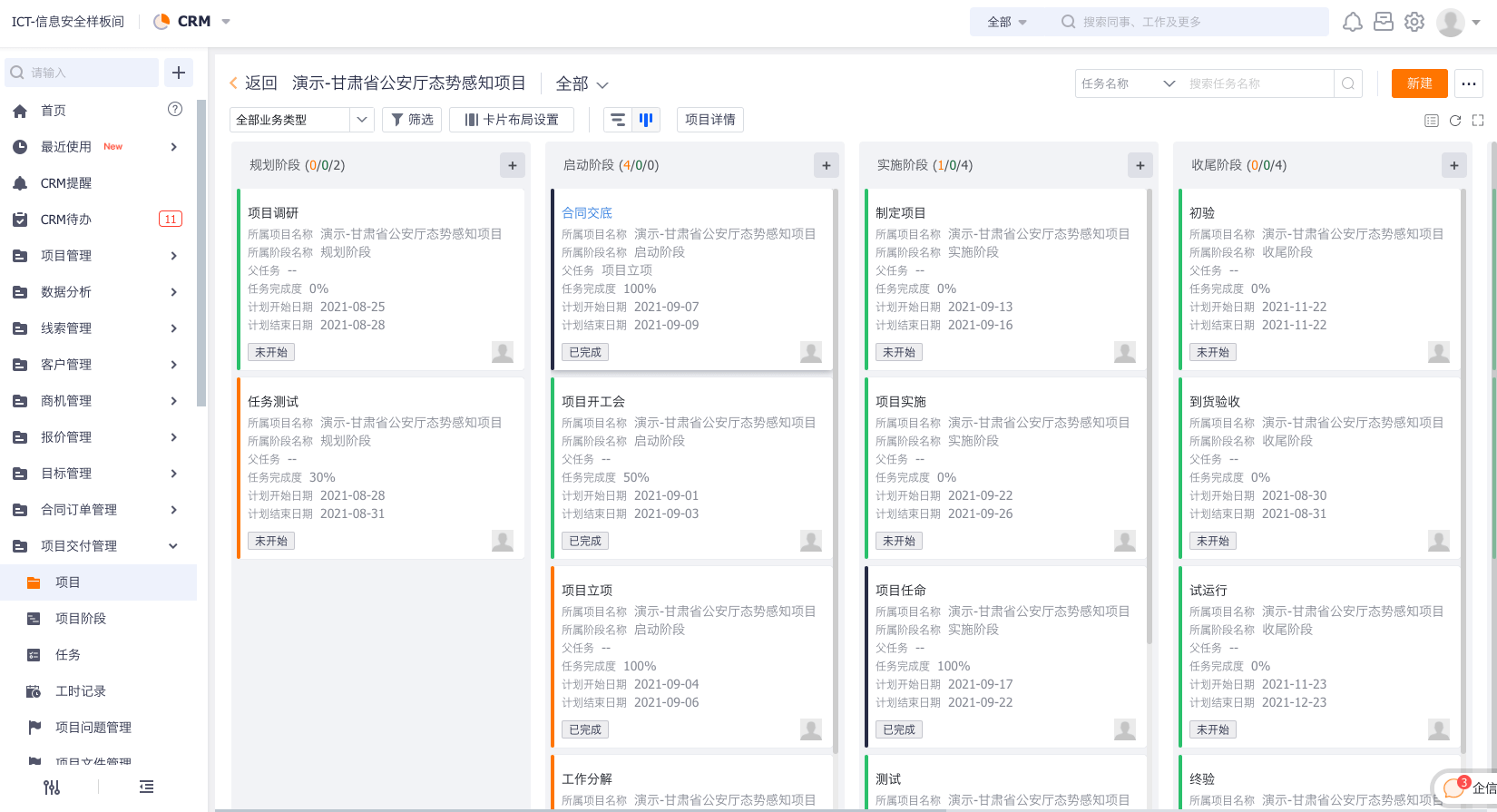Image resolution: width=1497 pixels, height=812 pixels.
Task: Open the settings gear icon
Action: pyautogui.click(x=1414, y=22)
